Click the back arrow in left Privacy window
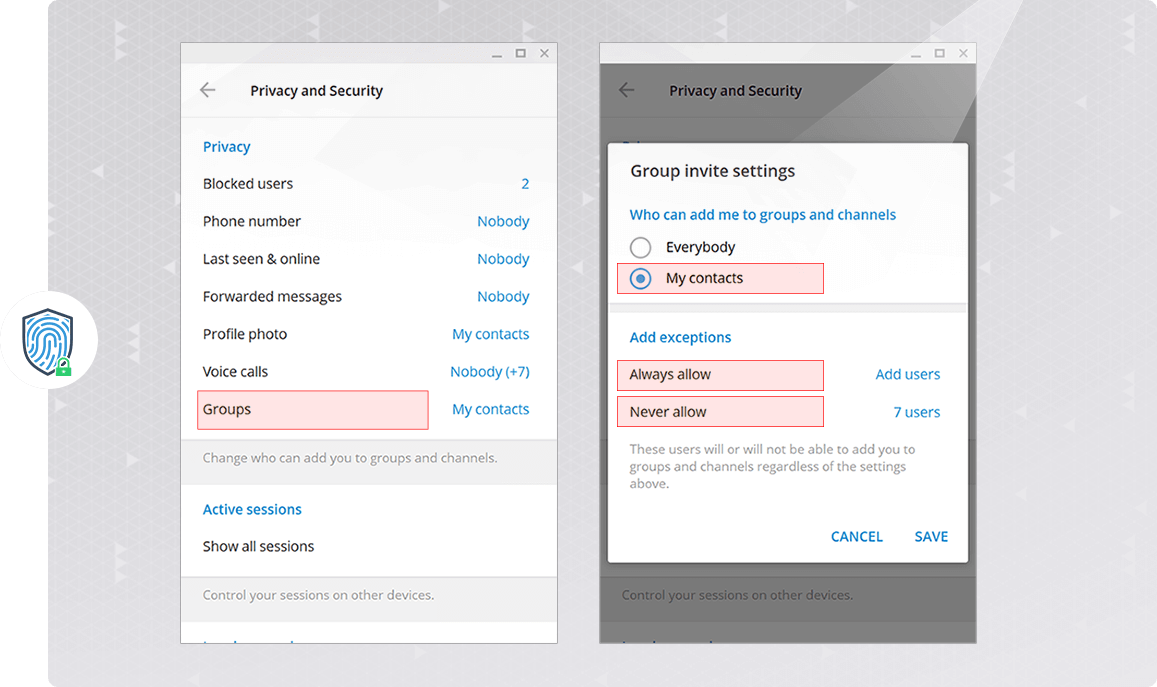This screenshot has width=1157, height=687. coord(208,90)
